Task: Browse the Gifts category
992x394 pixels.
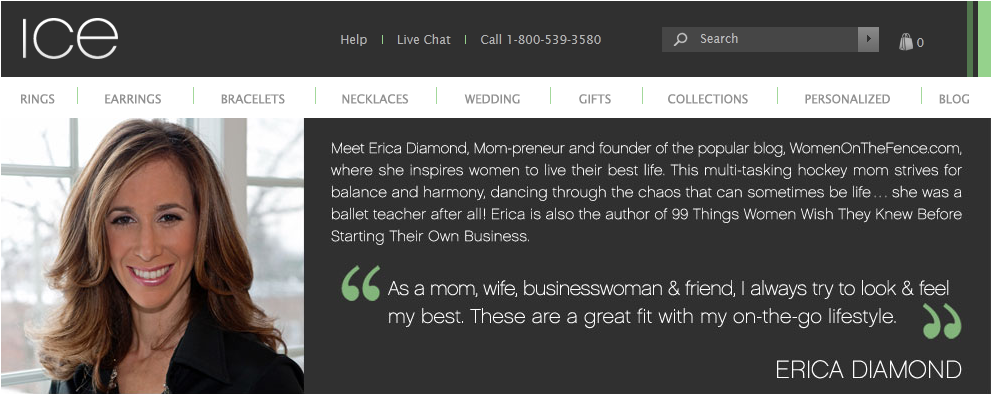Action: click(595, 99)
